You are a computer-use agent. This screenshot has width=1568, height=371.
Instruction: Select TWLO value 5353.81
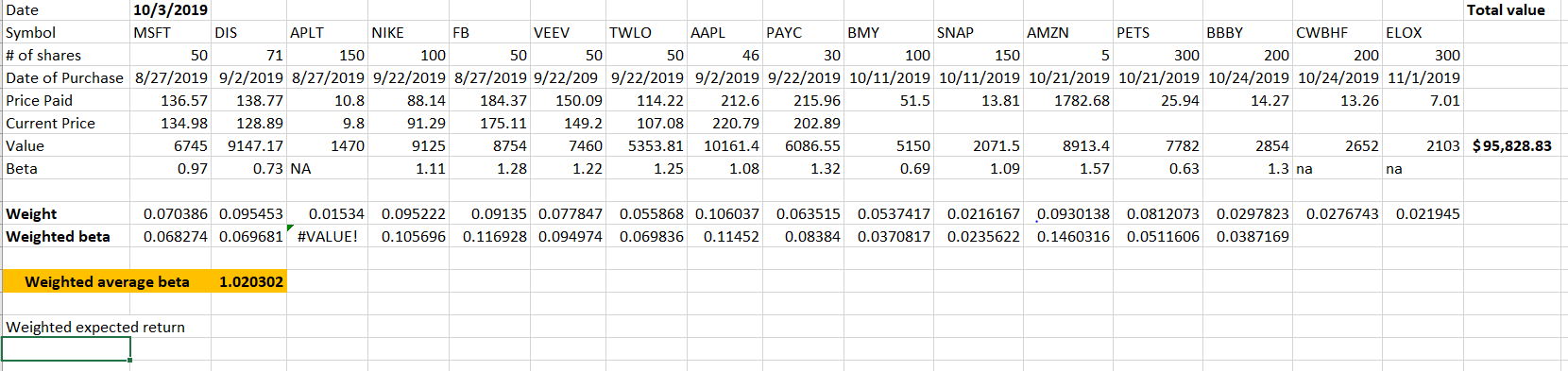point(646,145)
